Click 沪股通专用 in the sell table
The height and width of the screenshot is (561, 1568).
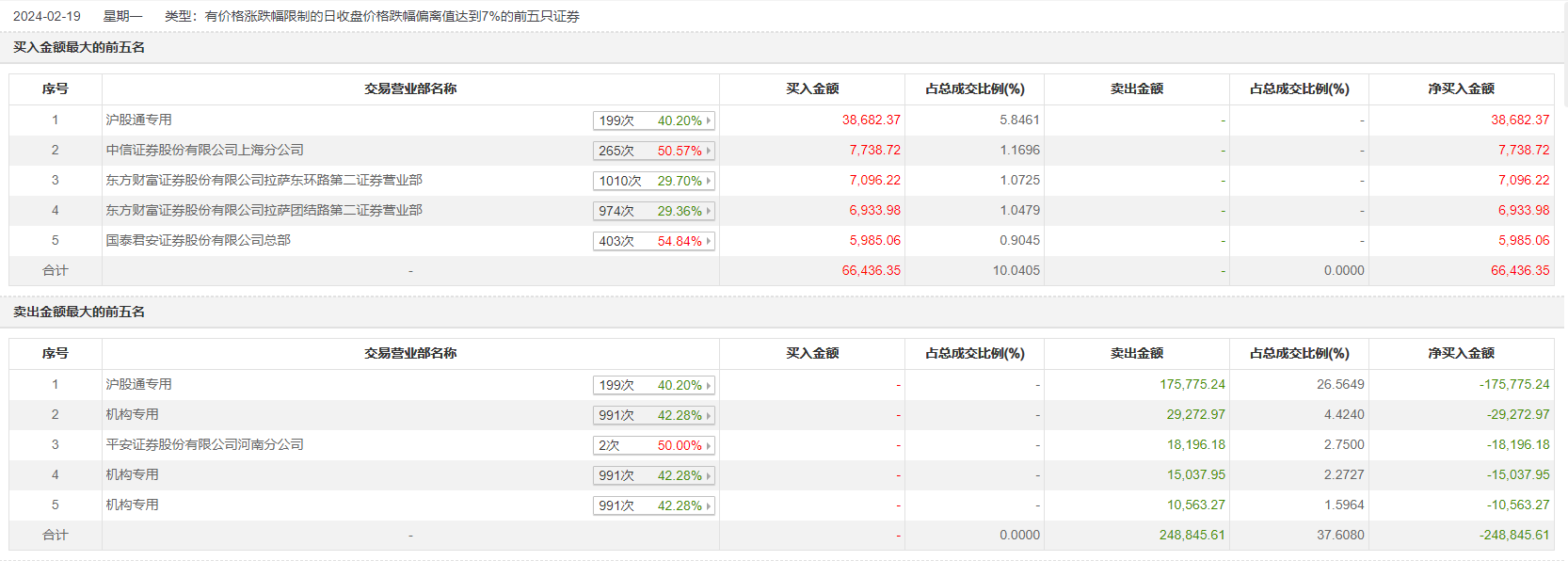point(138,384)
